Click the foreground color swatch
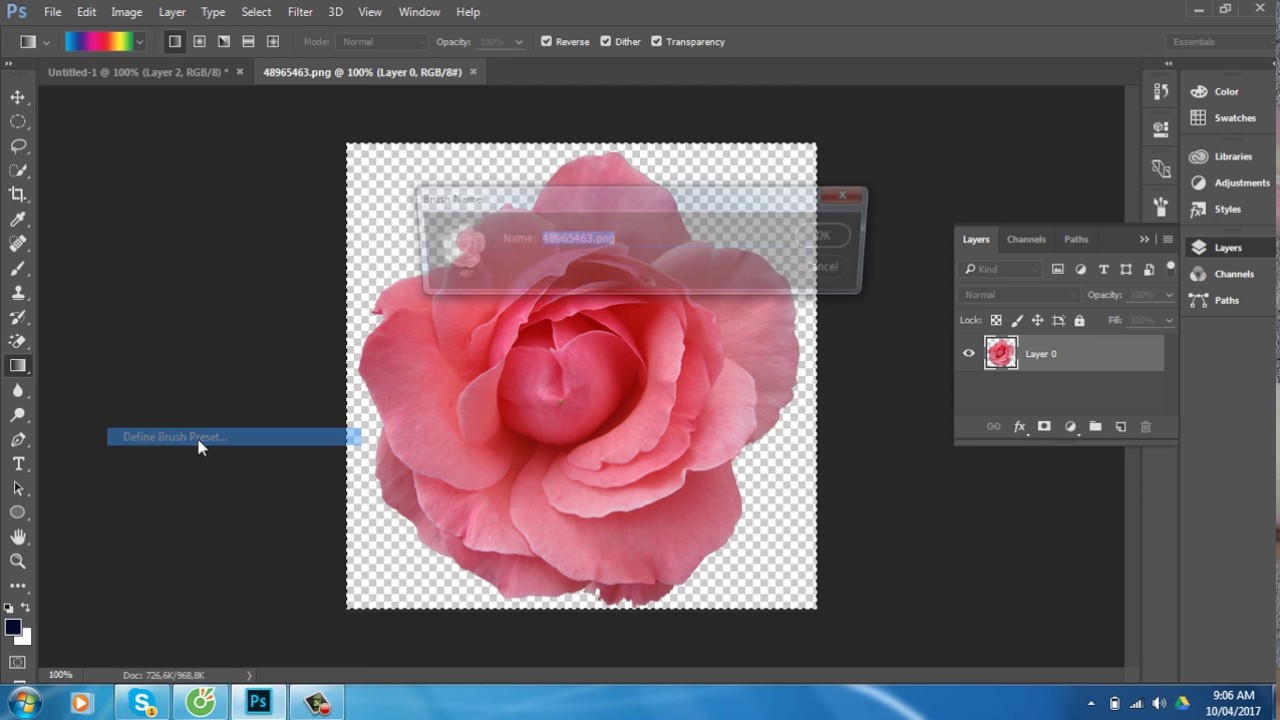The height and width of the screenshot is (720, 1280). [x=13, y=628]
